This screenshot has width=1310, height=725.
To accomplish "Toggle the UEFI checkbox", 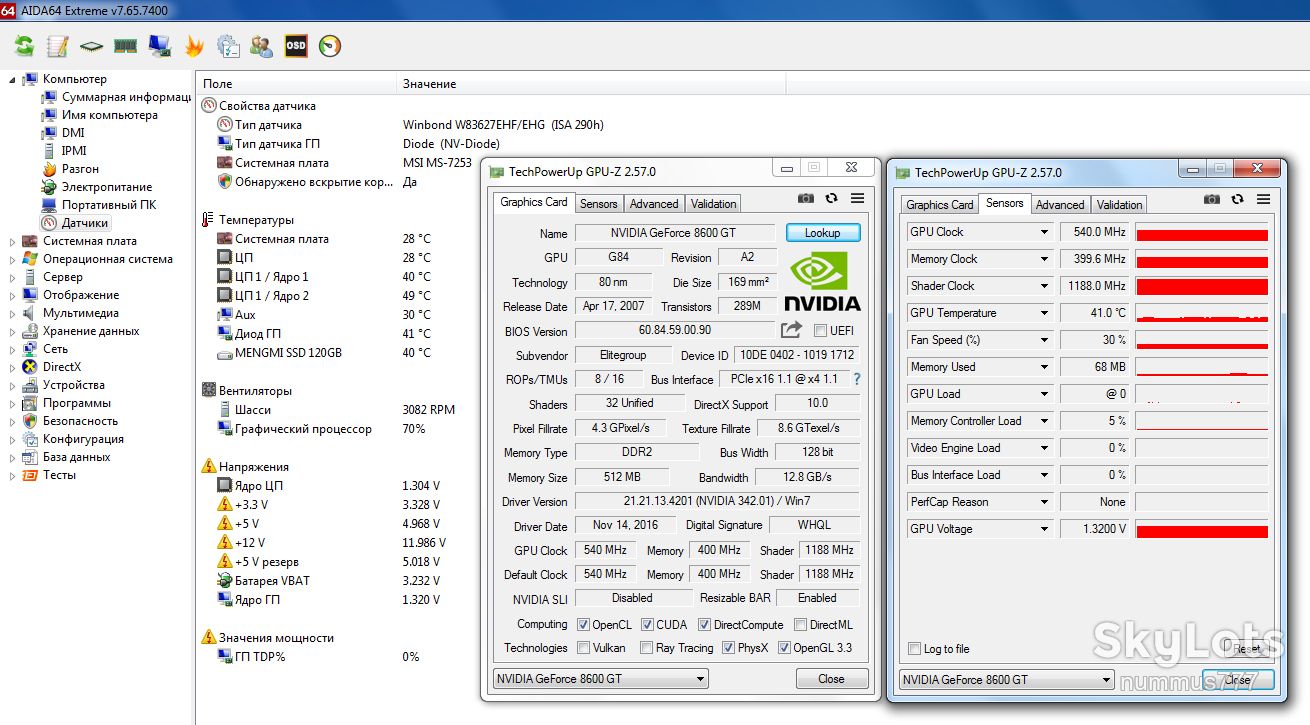I will pyautogui.click(x=820, y=331).
